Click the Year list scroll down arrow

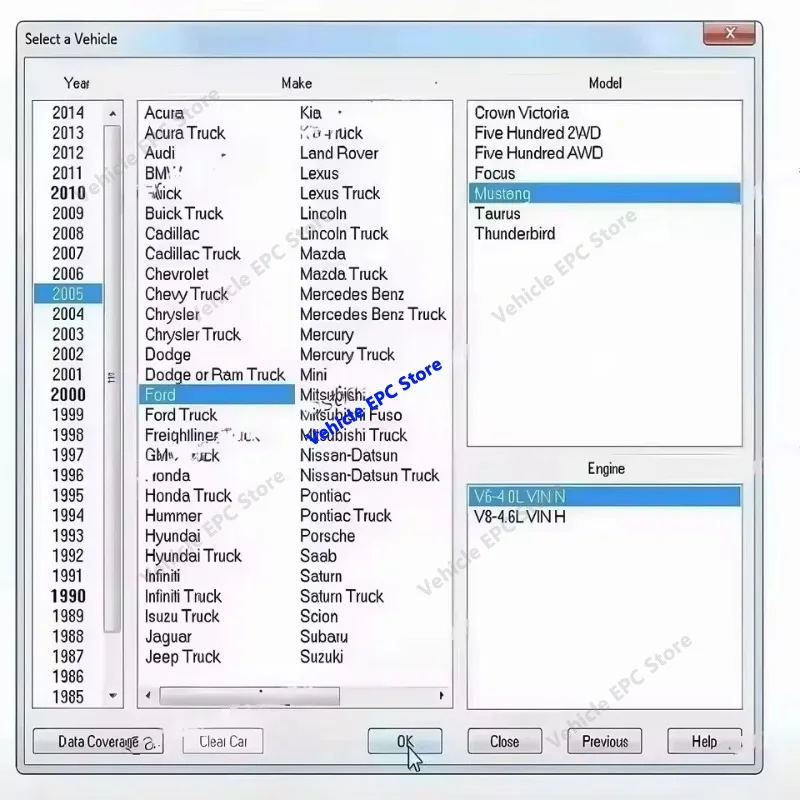pyautogui.click(x=113, y=695)
